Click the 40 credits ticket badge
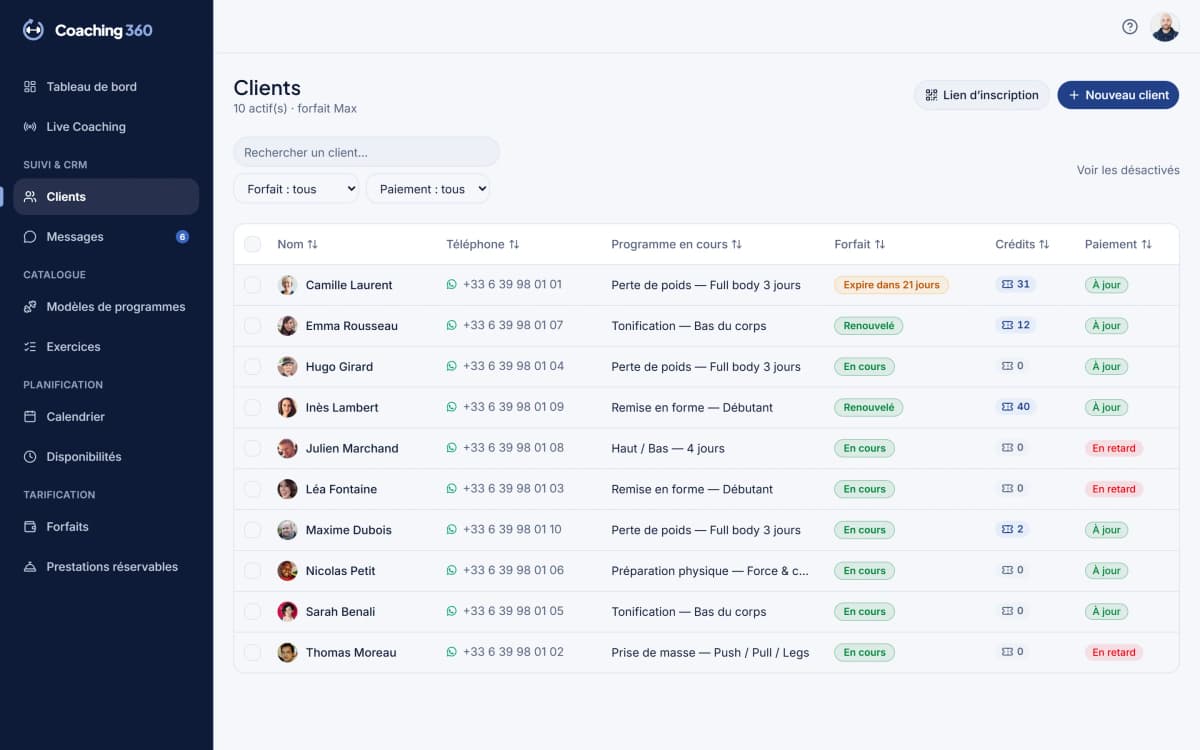1200x750 pixels. (1016, 407)
